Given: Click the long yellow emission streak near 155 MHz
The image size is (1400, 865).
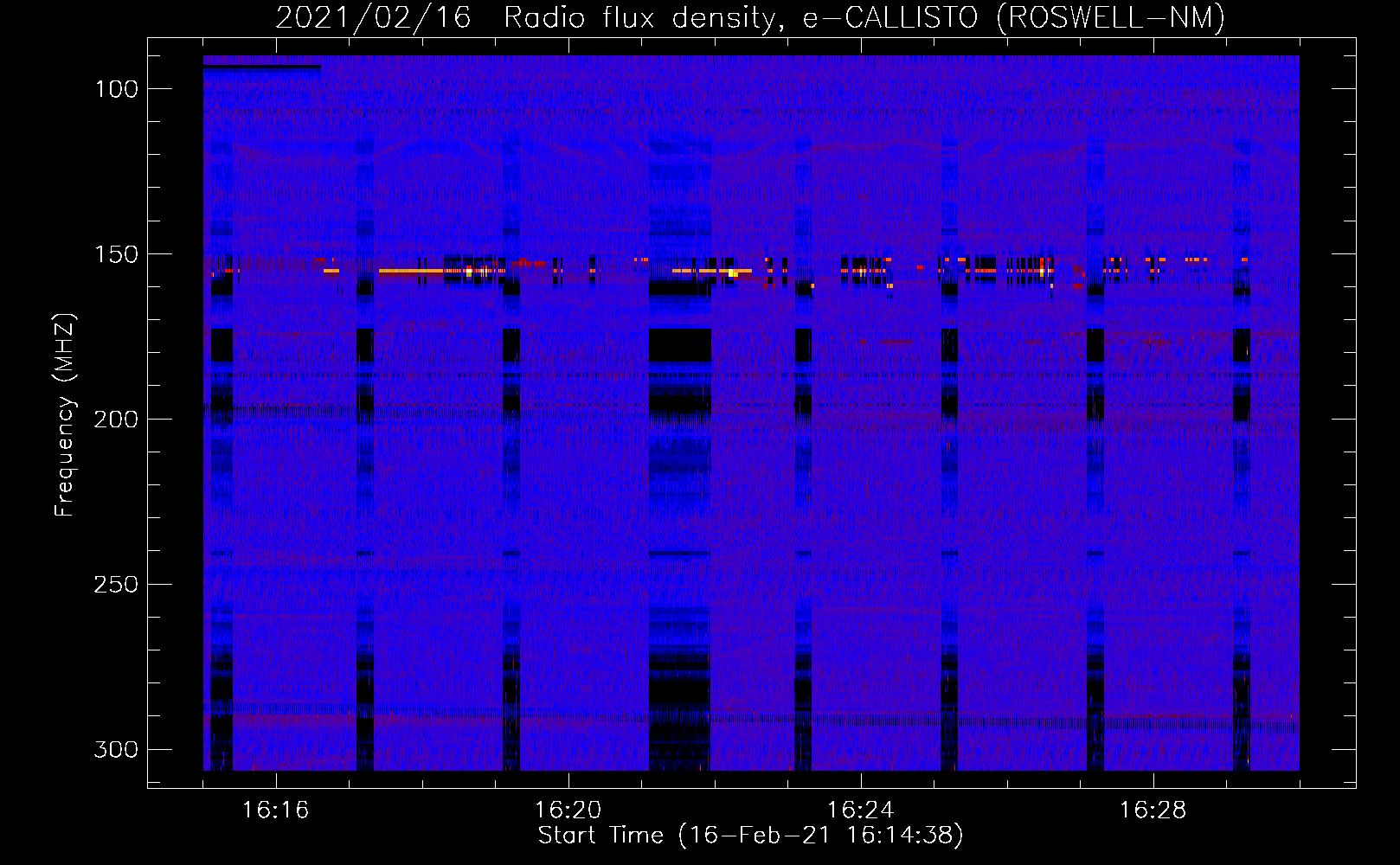Looking at the screenshot, I should [x=412, y=271].
